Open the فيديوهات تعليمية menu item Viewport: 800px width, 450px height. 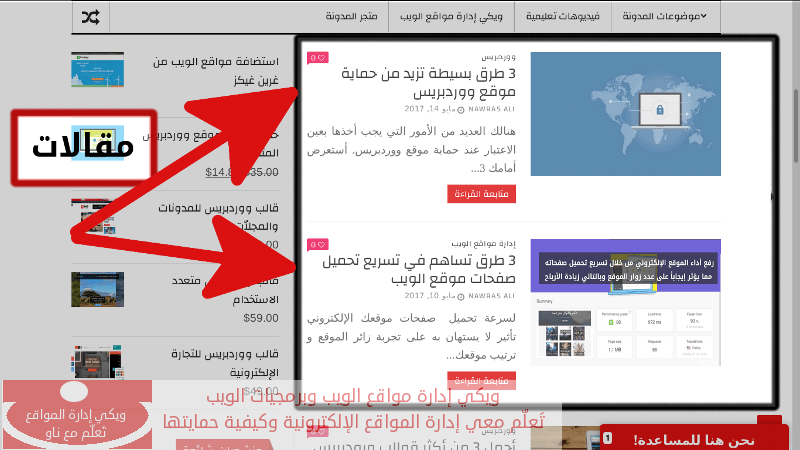565,17
